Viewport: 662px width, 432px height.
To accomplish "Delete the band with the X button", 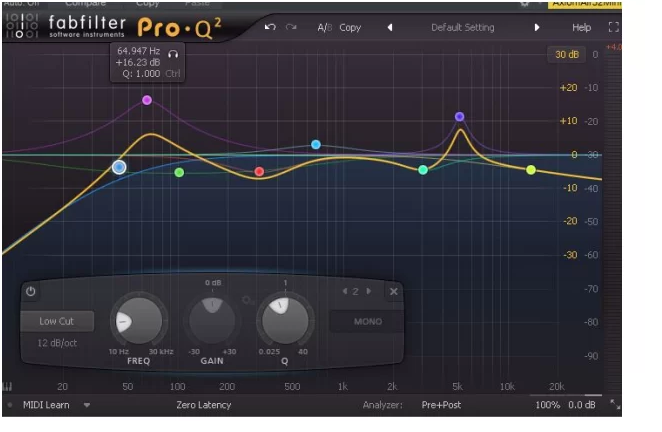I will [393, 291].
